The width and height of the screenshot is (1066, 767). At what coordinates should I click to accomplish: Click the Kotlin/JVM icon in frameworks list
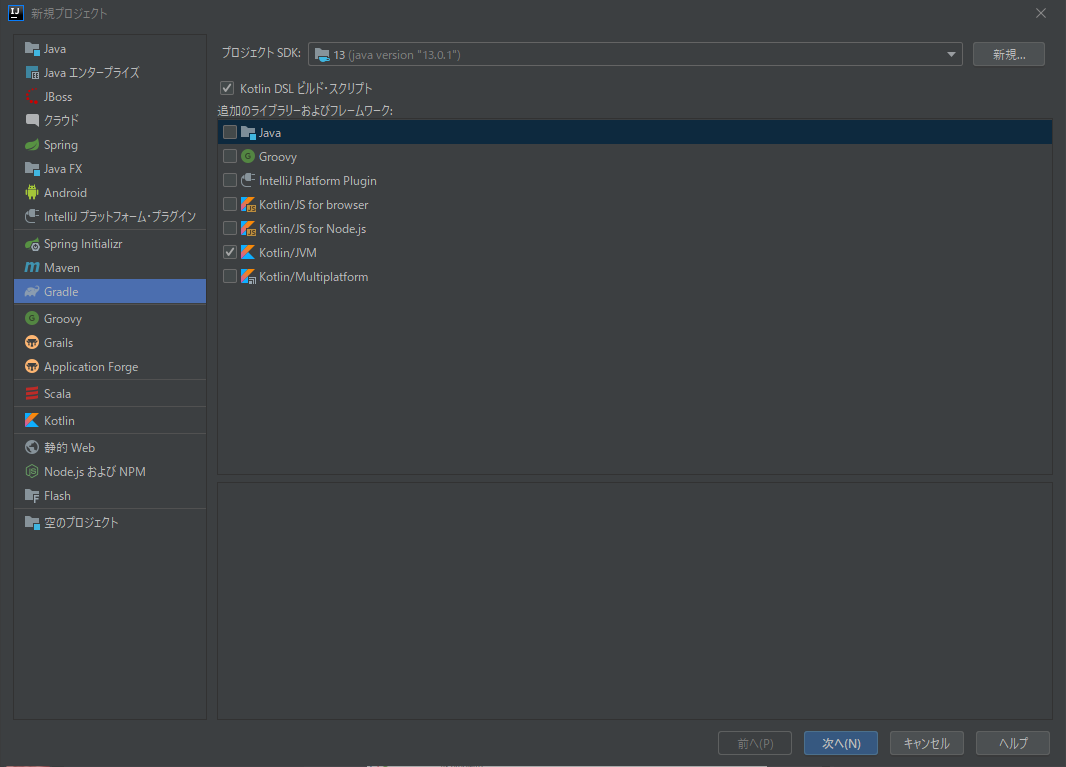tap(248, 252)
